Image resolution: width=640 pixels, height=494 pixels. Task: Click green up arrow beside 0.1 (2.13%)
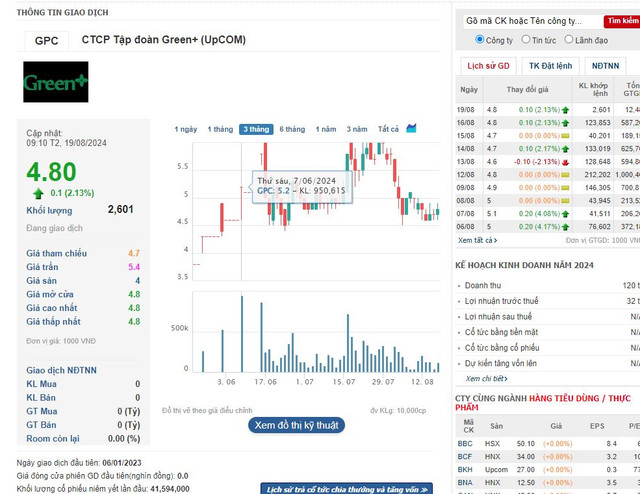point(38,193)
